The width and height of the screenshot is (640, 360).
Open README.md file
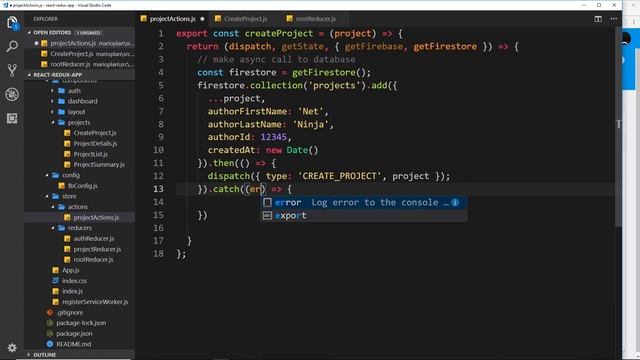point(73,344)
